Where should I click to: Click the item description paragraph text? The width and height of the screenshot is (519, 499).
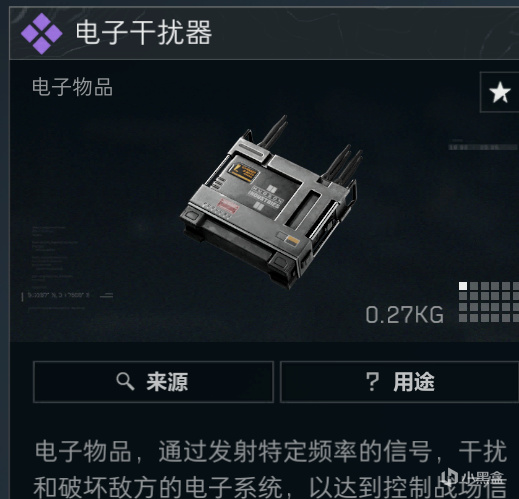click(x=271, y=469)
